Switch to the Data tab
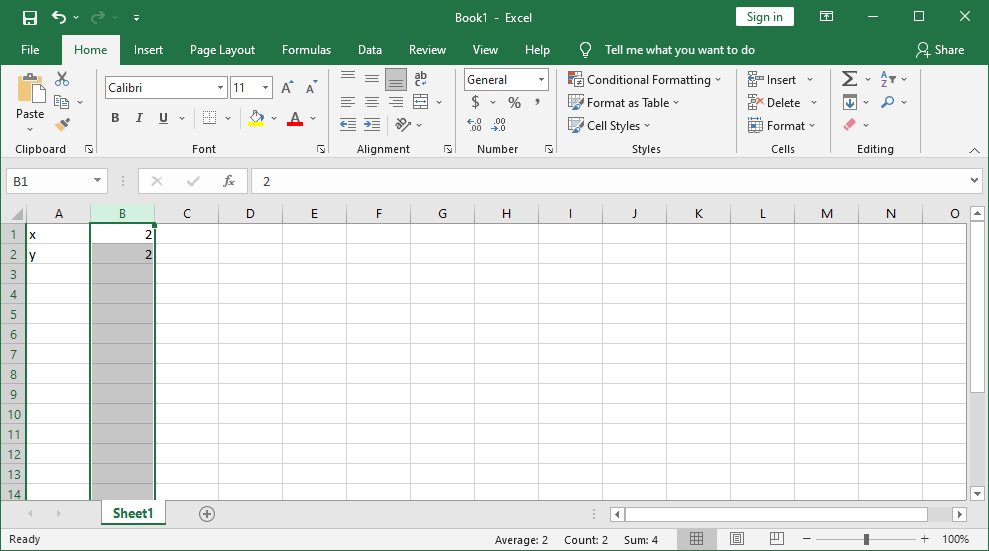This screenshot has height=551, width=989. (x=370, y=50)
